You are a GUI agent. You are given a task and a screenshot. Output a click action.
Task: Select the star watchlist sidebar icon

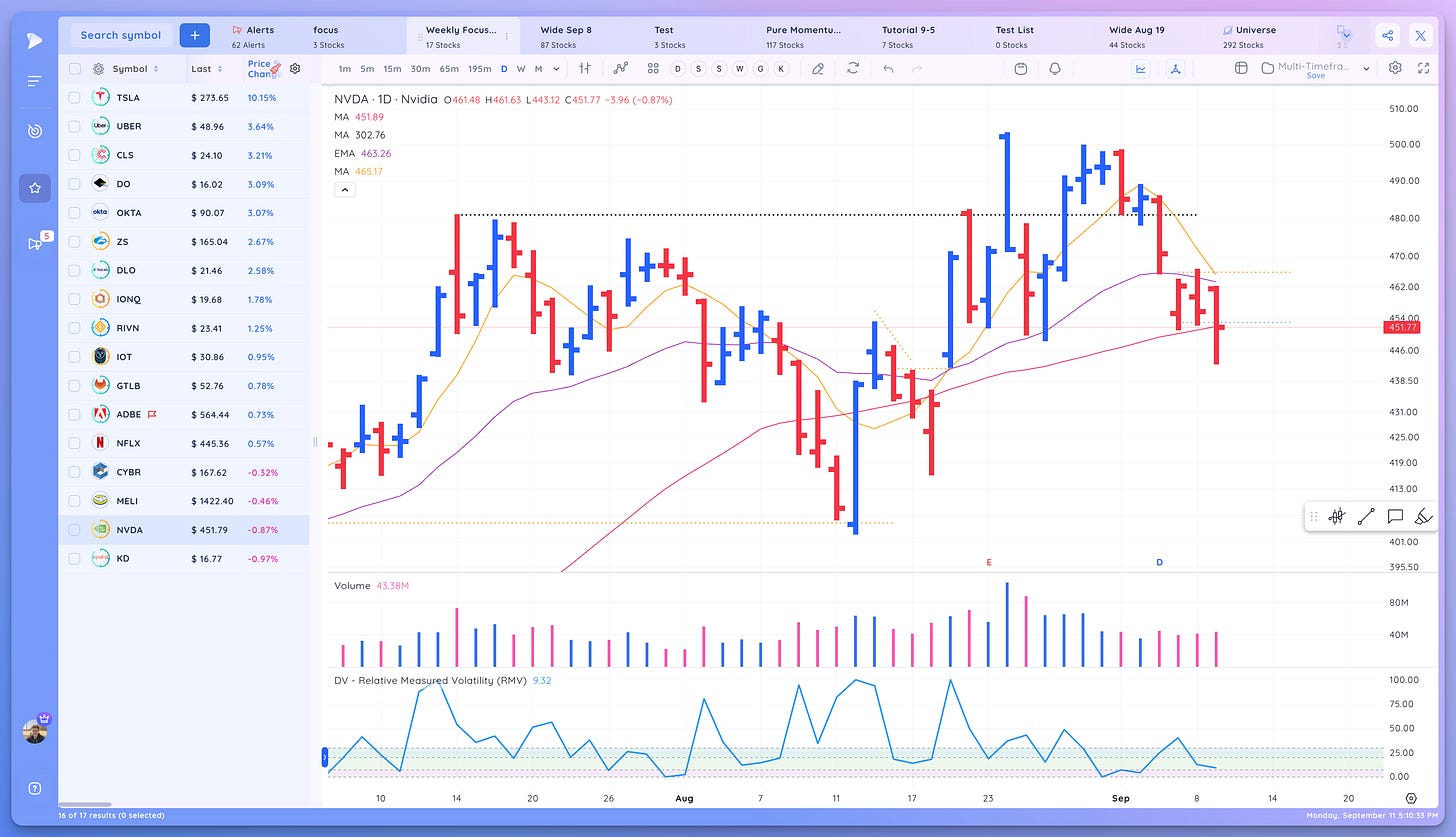[x=35, y=188]
